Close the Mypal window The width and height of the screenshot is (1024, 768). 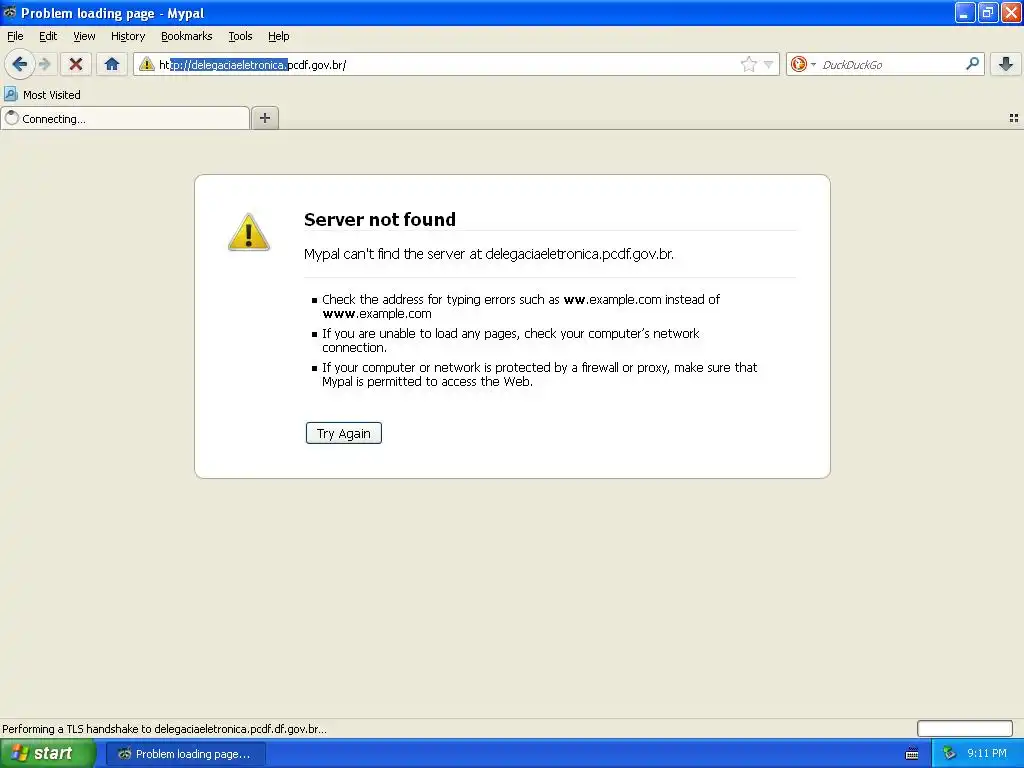point(1011,12)
